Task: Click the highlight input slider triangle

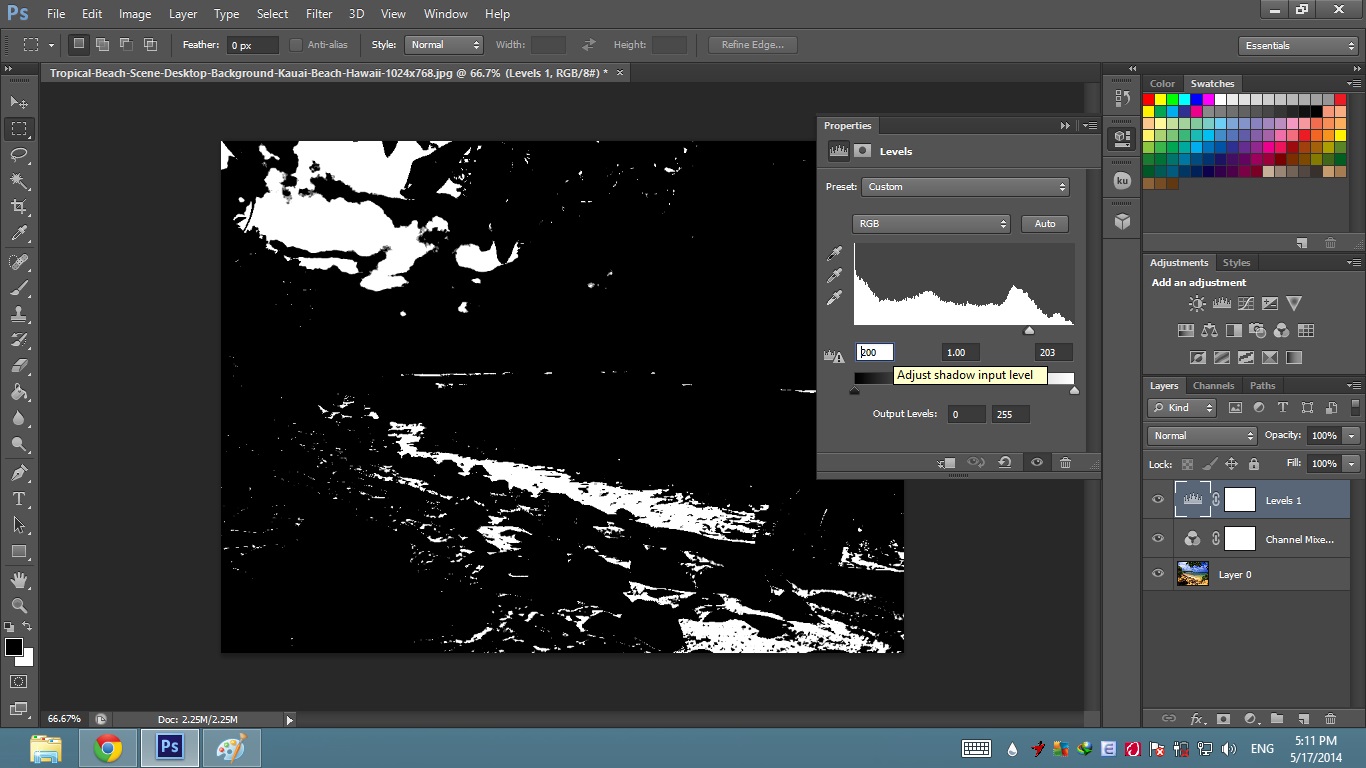Action: pos(1029,331)
